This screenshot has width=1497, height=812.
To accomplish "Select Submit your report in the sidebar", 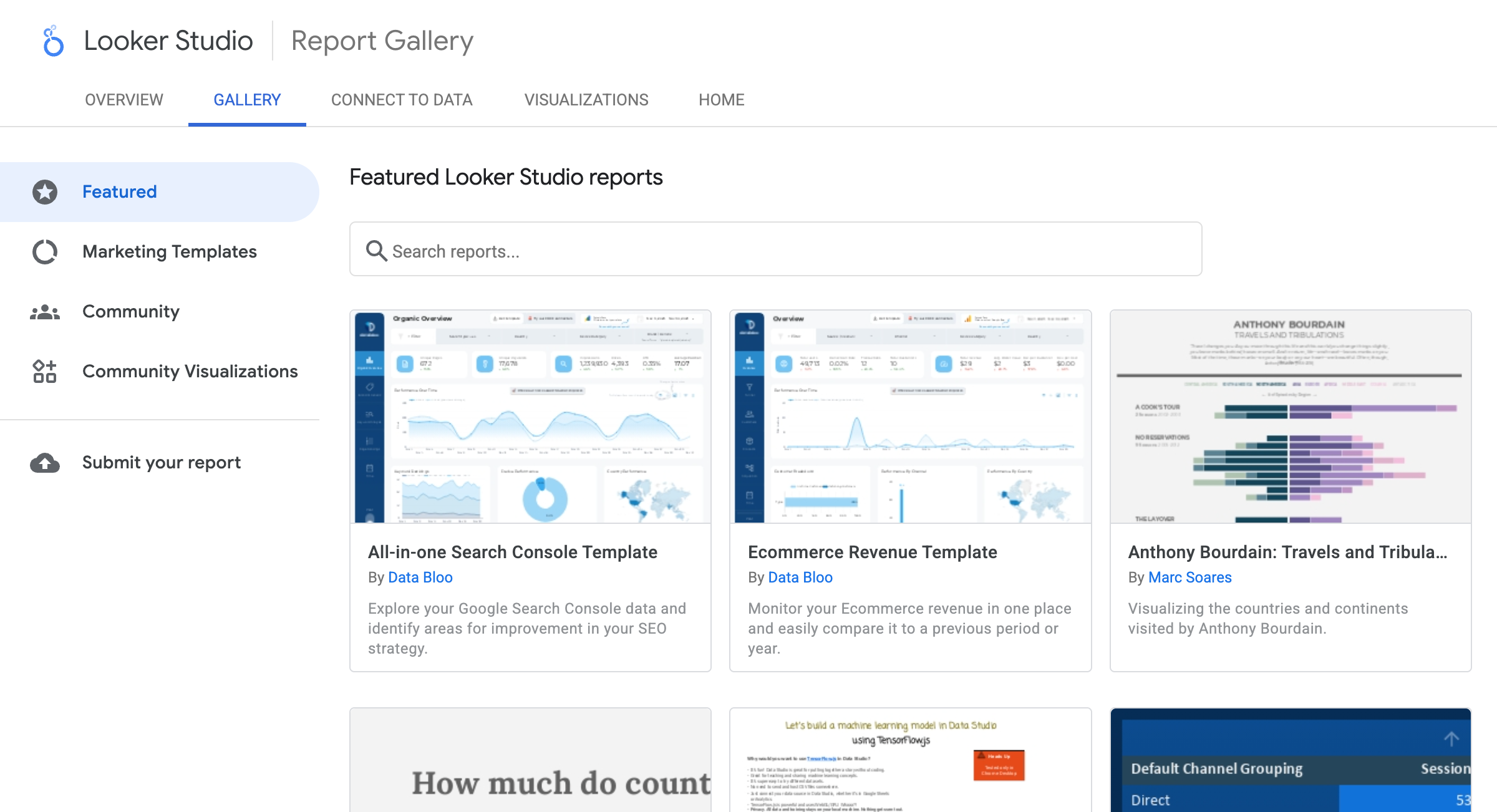I will (161, 462).
